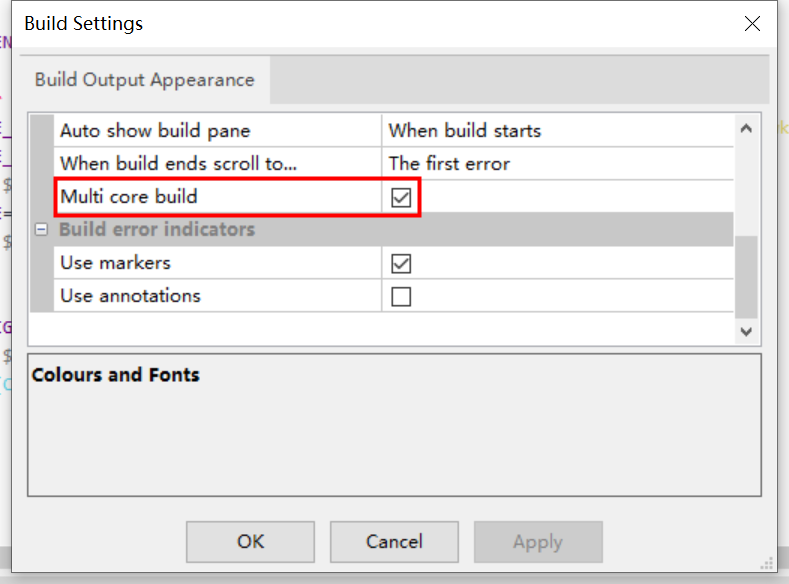Click the resize grip in dialog corner
This screenshot has height=584, width=789.
[x=768, y=564]
